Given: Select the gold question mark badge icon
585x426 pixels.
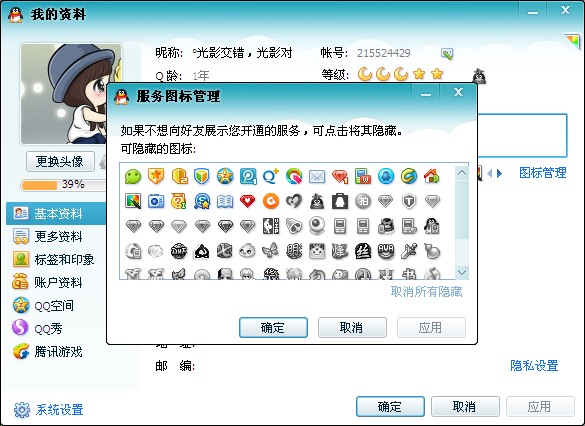Looking at the screenshot, I should (x=179, y=201).
